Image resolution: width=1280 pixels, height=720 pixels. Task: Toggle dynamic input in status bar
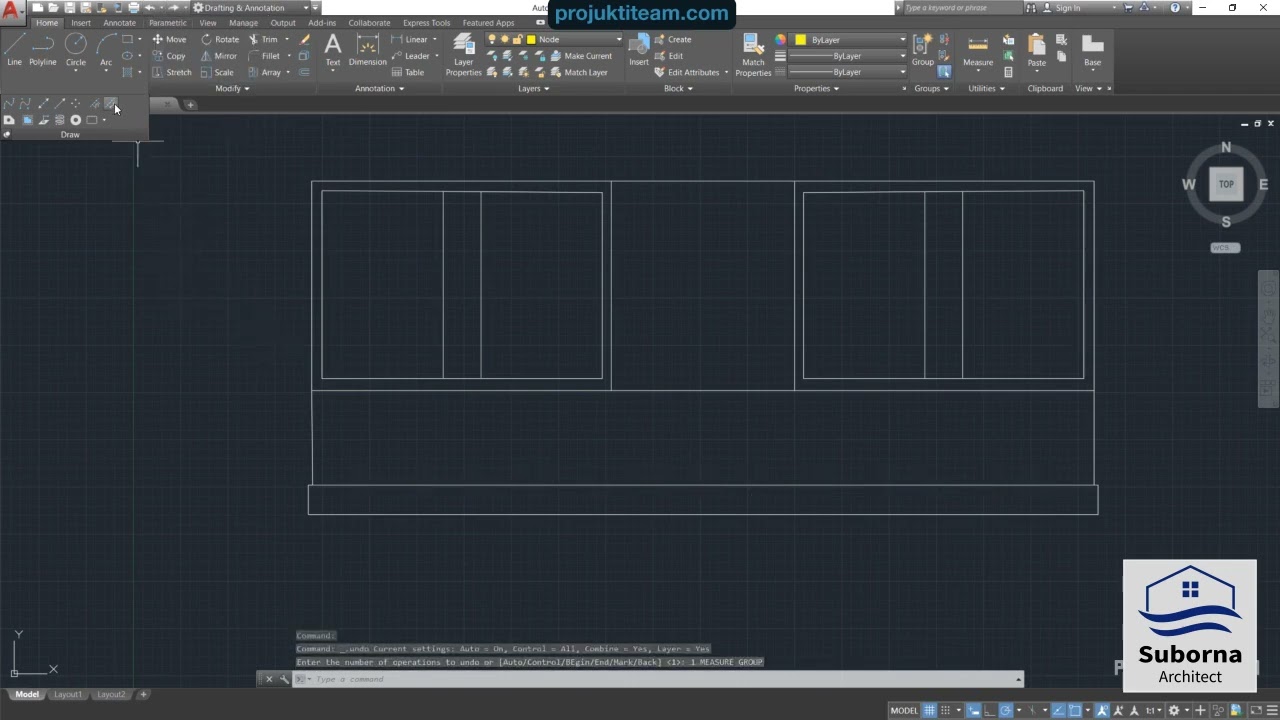tap(973, 711)
